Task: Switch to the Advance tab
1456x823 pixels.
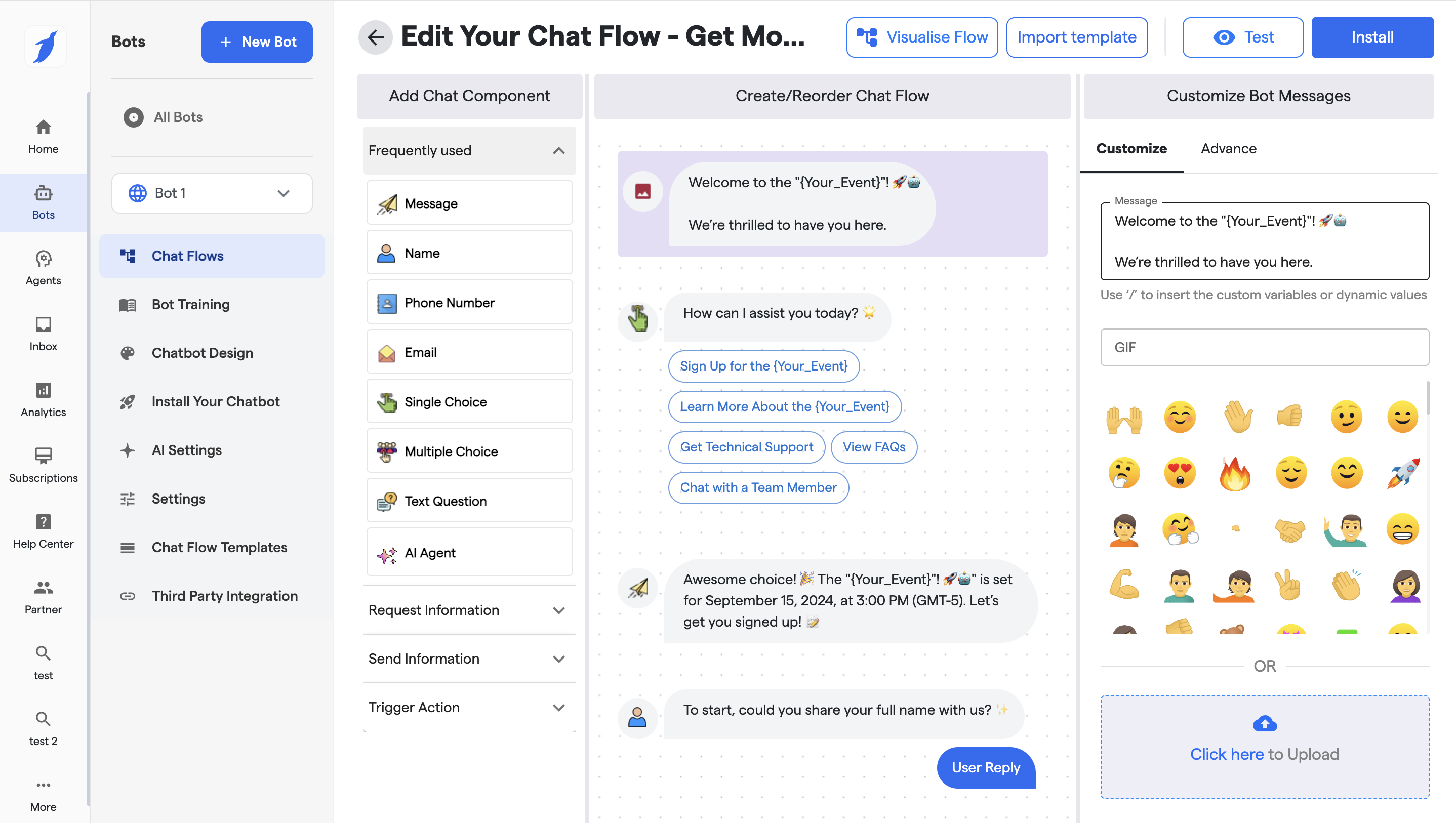Action: [x=1228, y=148]
